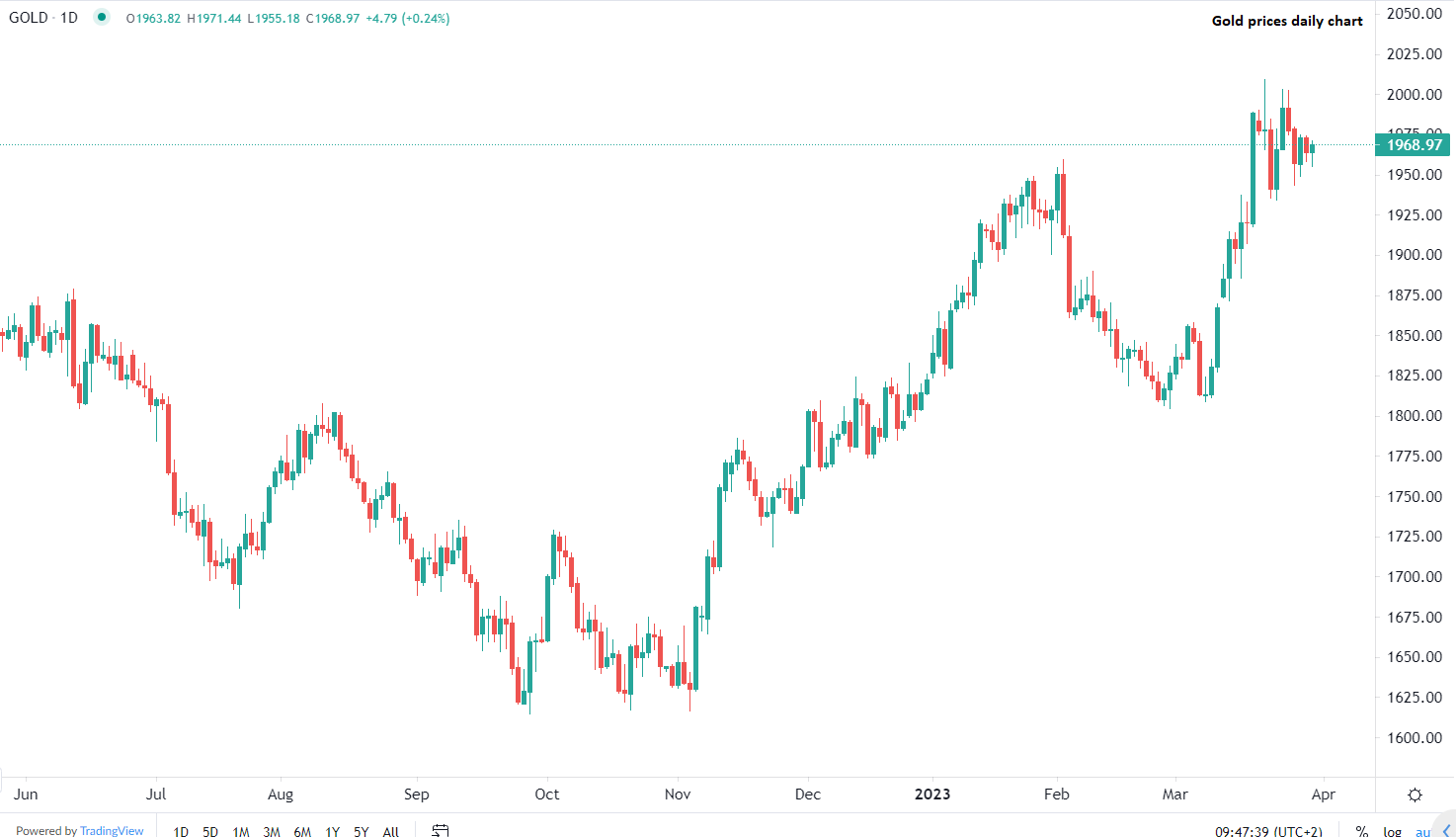The width and height of the screenshot is (1456, 837).
Task: Switch to the 1Y timeframe tab
Action: [332, 831]
